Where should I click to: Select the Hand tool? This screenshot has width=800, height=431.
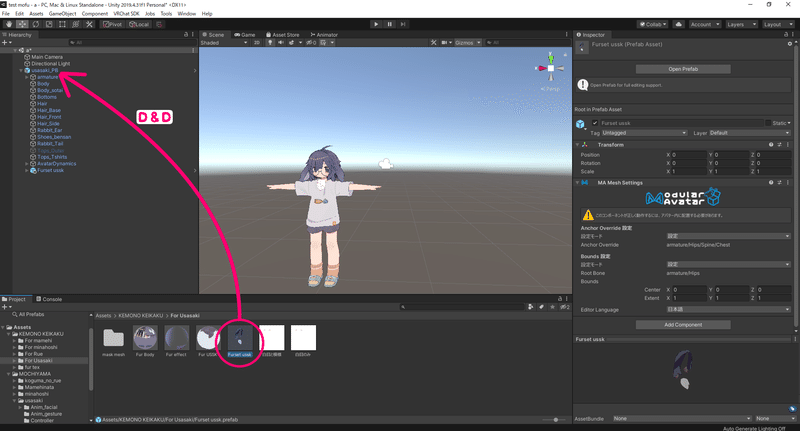(9, 24)
